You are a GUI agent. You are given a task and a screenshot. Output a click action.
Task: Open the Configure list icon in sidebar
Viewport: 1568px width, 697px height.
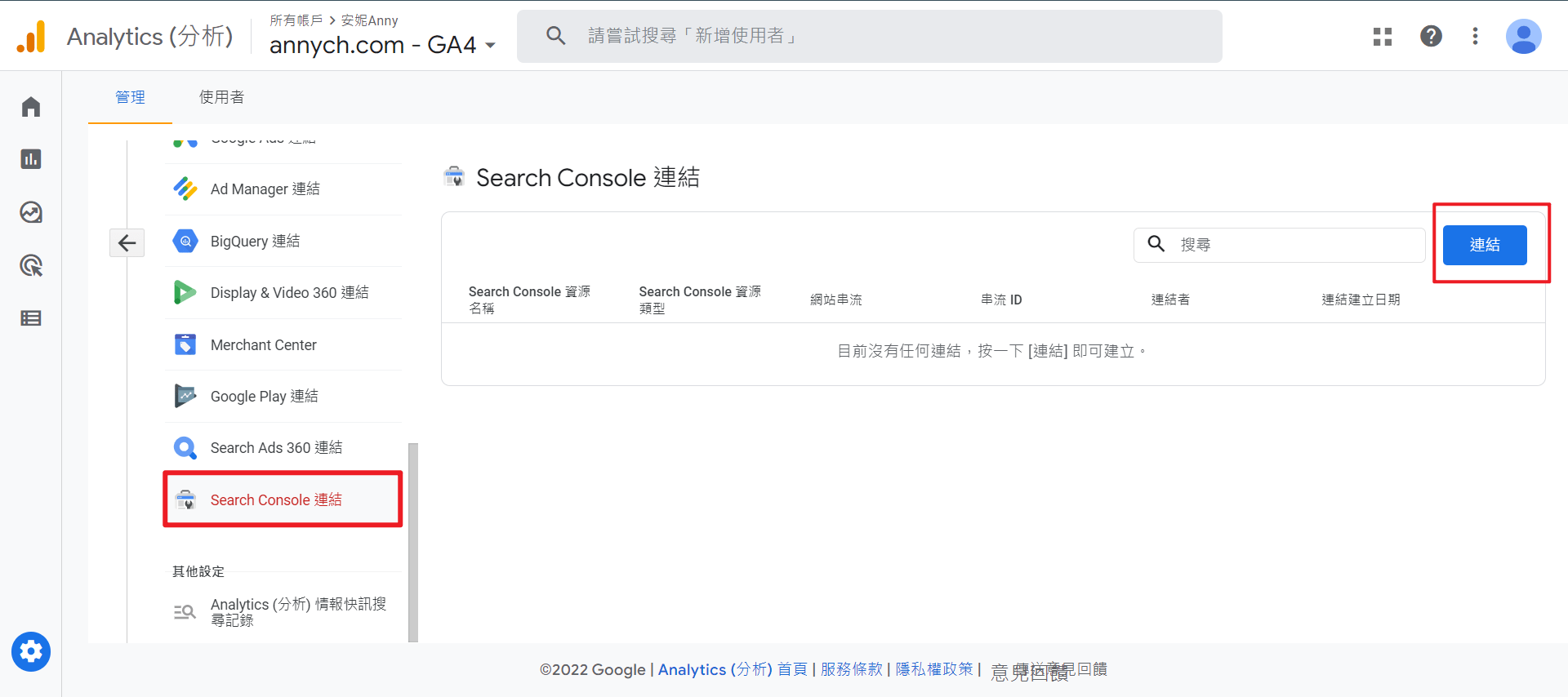(x=31, y=318)
